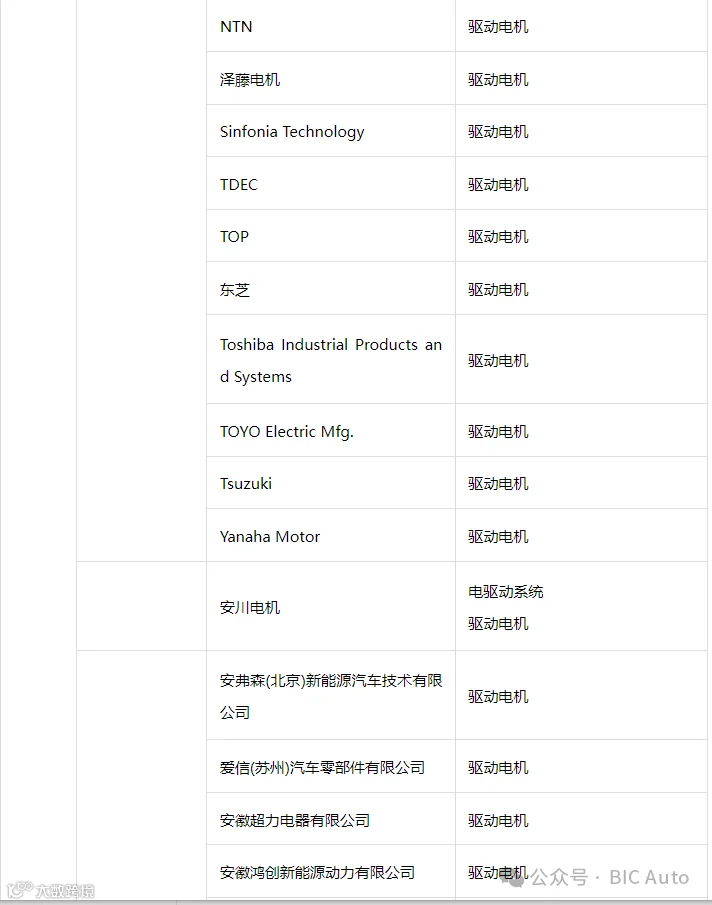Select the Yanaha Motor cell
Viewport: 712px width, 905px height.
(331, 536)
